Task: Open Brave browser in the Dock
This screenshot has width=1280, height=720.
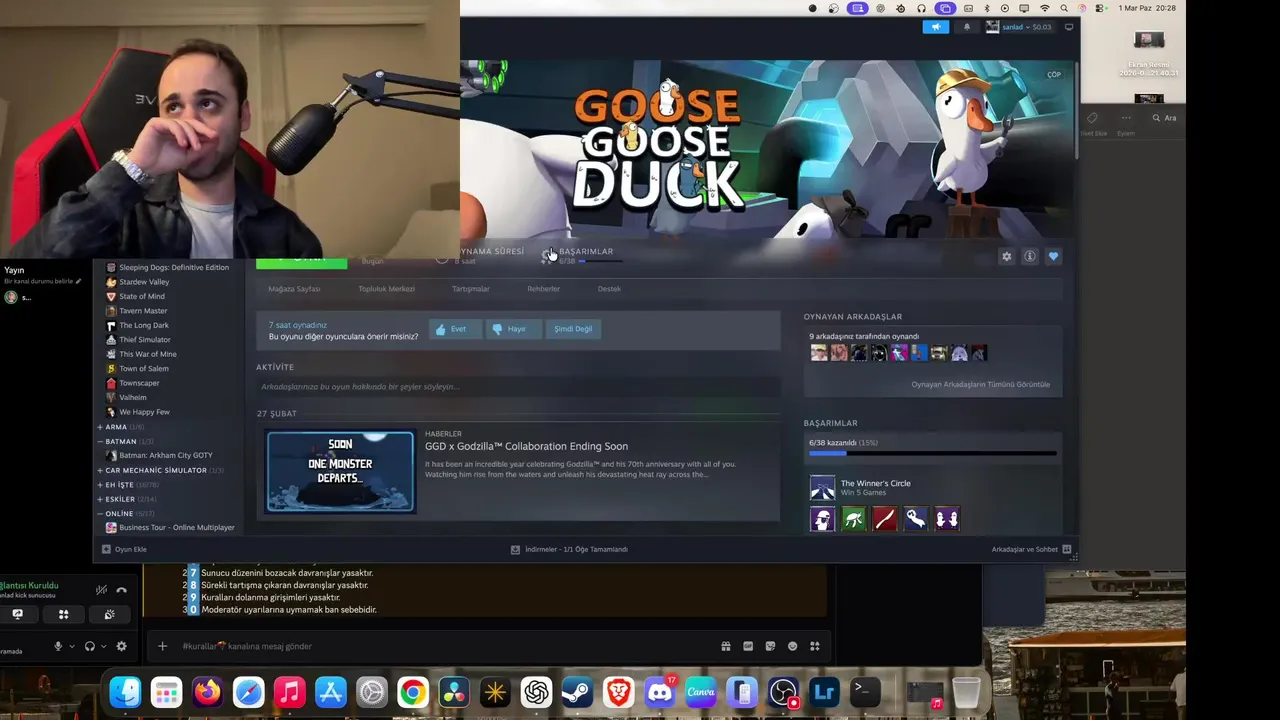Action: pyautogui.click(x=618, y=692)
